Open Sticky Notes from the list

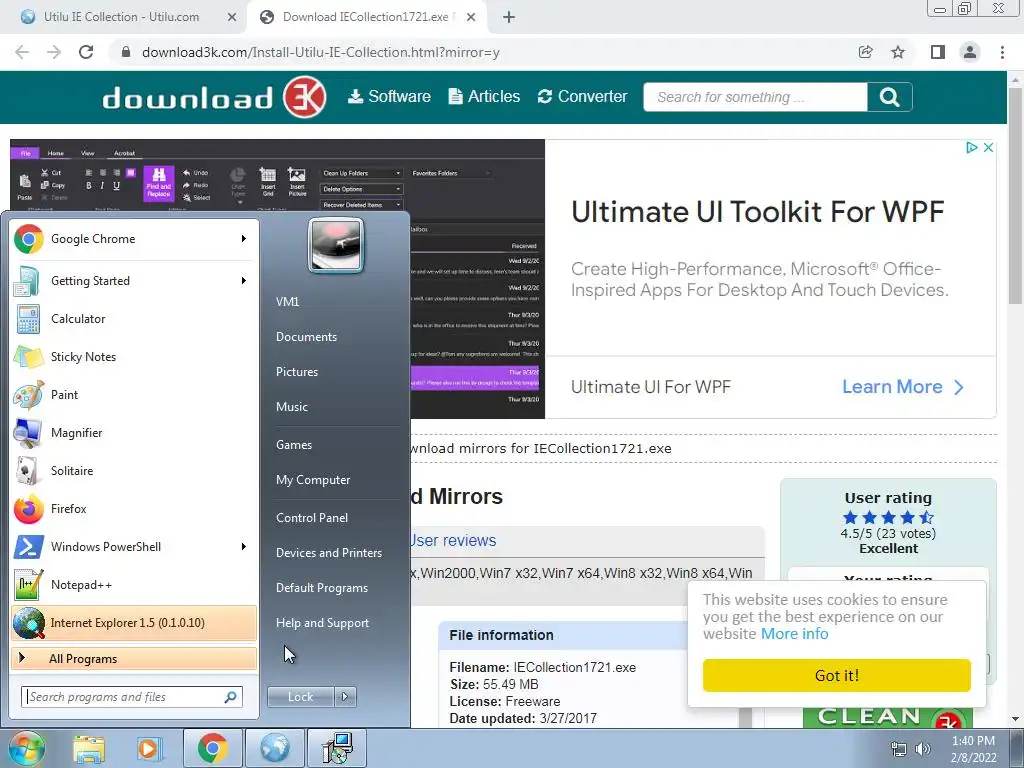134,357
